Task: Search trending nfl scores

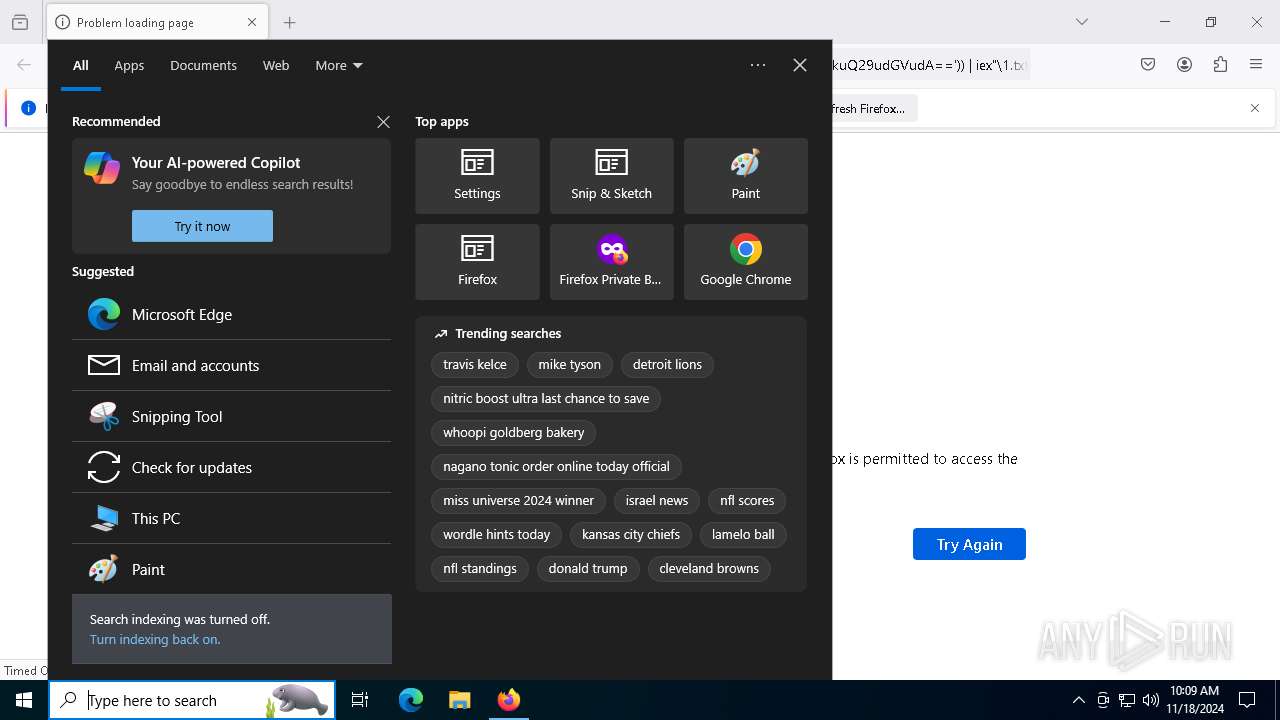Action: (x=747, y=500)
